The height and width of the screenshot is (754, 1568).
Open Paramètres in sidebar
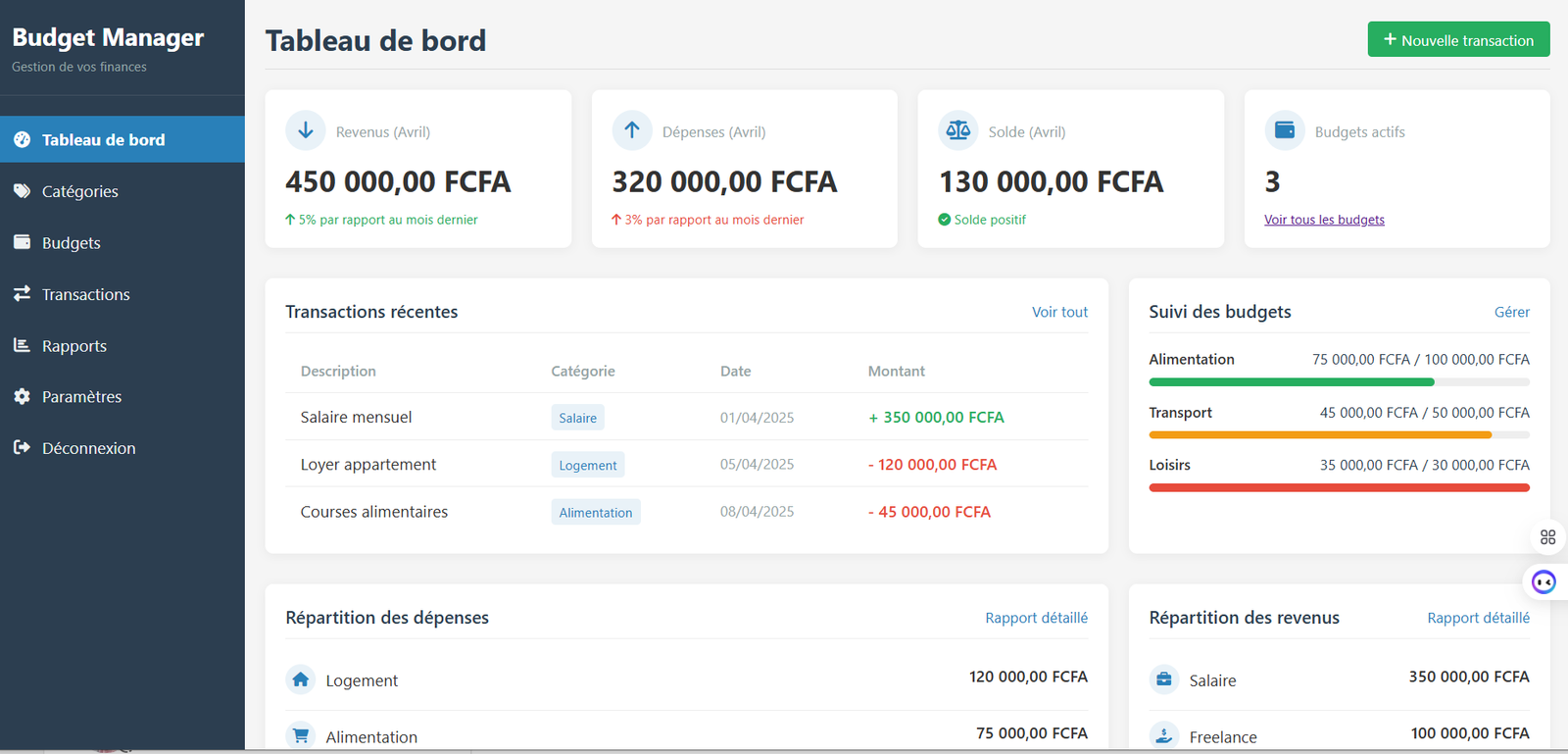pyautogui.click(x=122, y=396)
